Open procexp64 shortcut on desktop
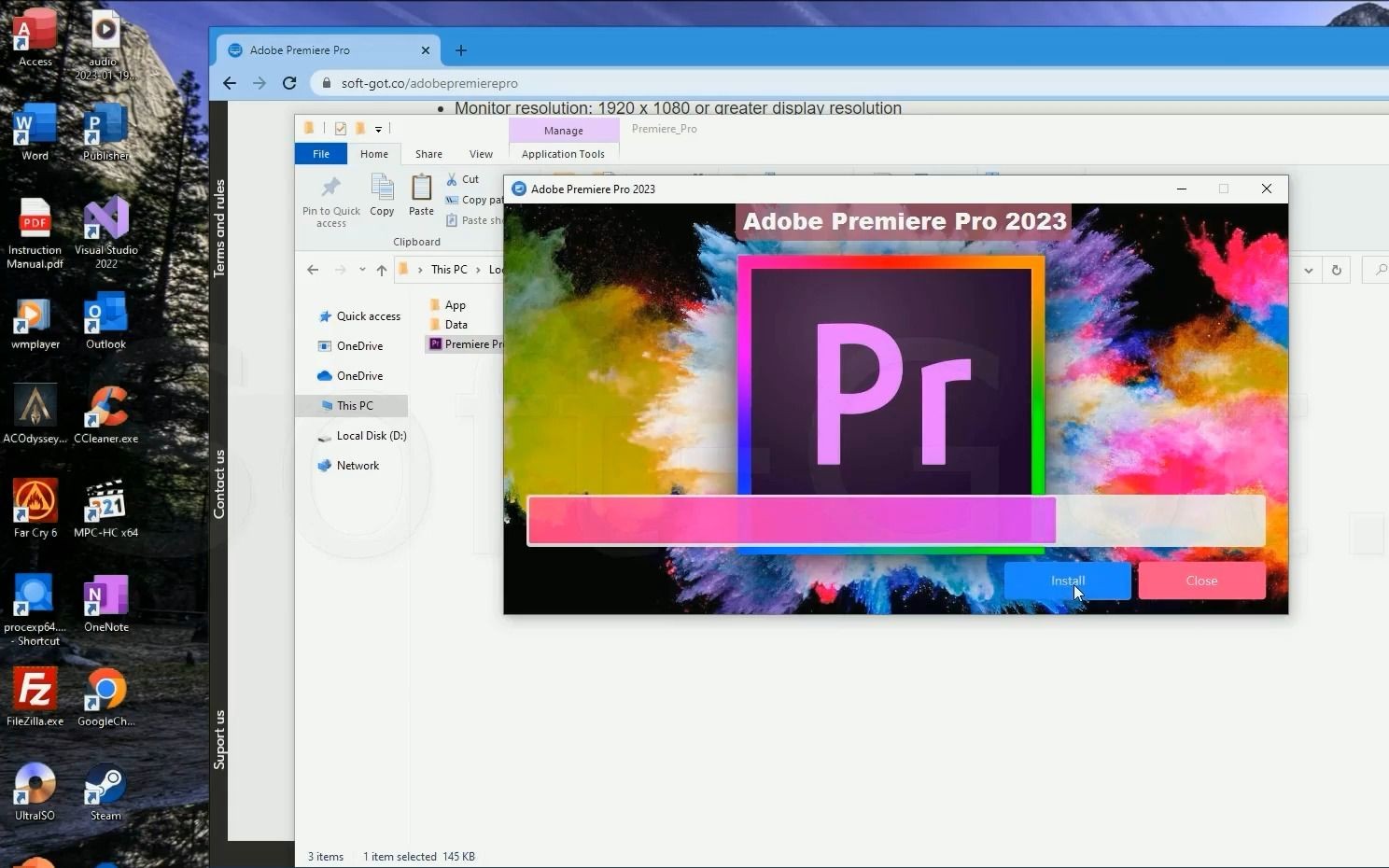Image resolution: width=1389 pixels, height=868 pixels. click(x=35, y=610)
